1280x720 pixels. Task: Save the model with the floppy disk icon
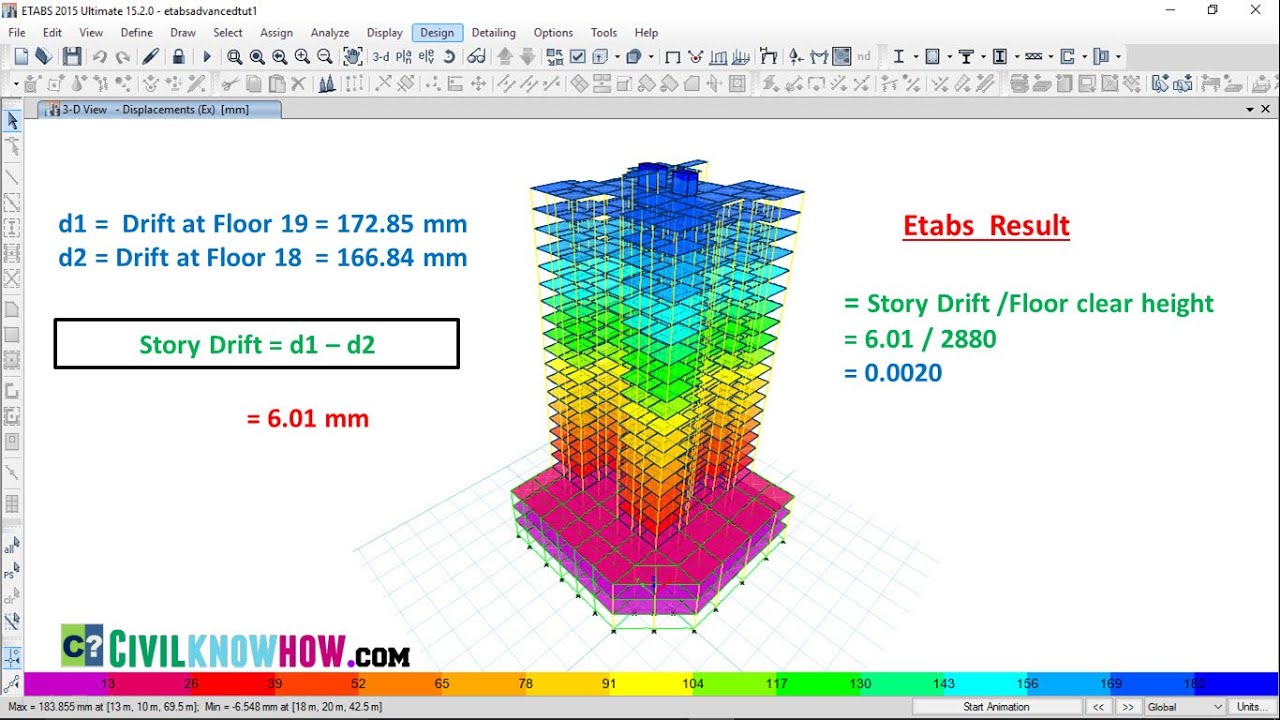coord(72,57)
